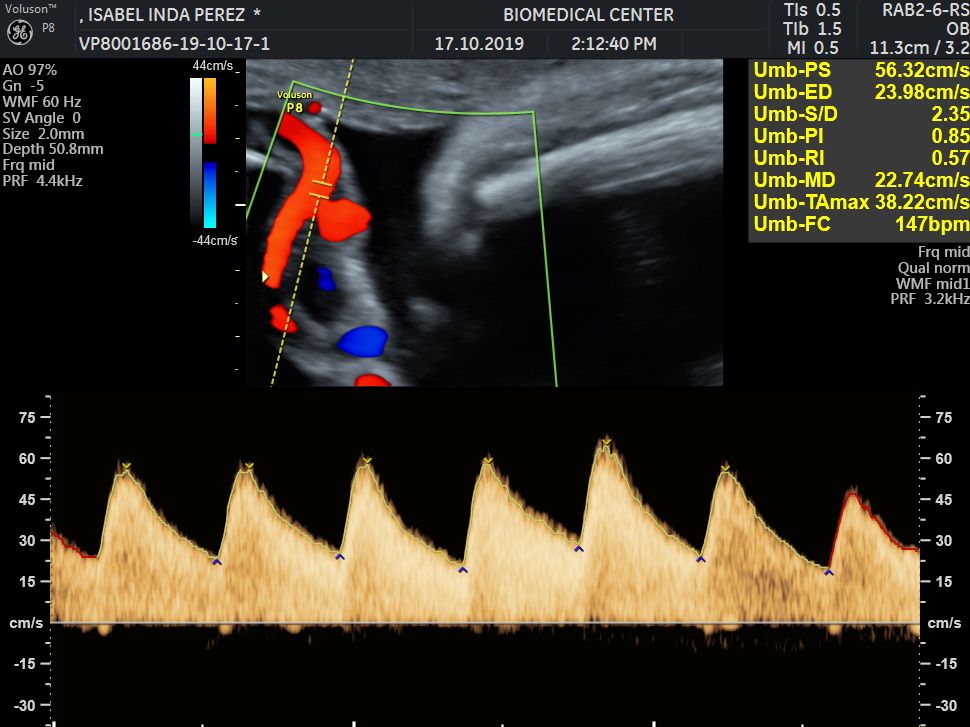This screenshot has width=970, height=727.
Task: Select patient name ISABEL INDA PEREZ
Action: point(166,15)
